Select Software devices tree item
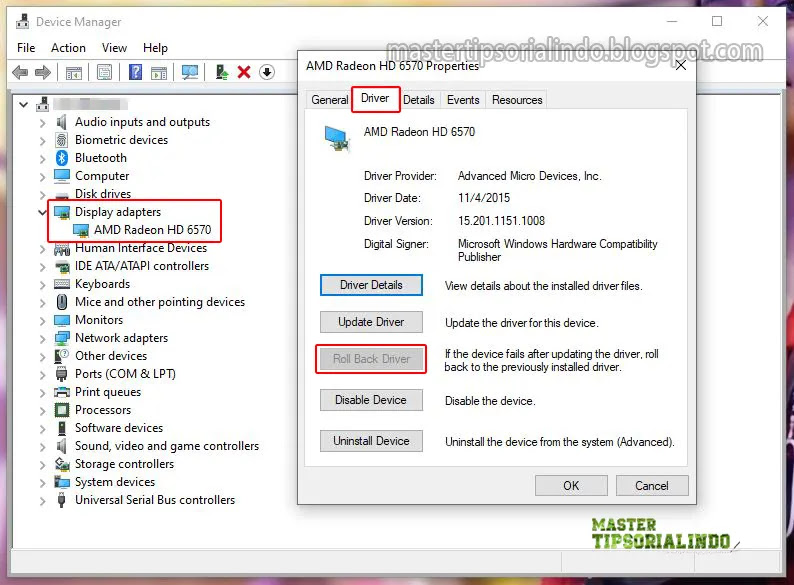This screenshot has height=585, width=794. coord(119,428)
